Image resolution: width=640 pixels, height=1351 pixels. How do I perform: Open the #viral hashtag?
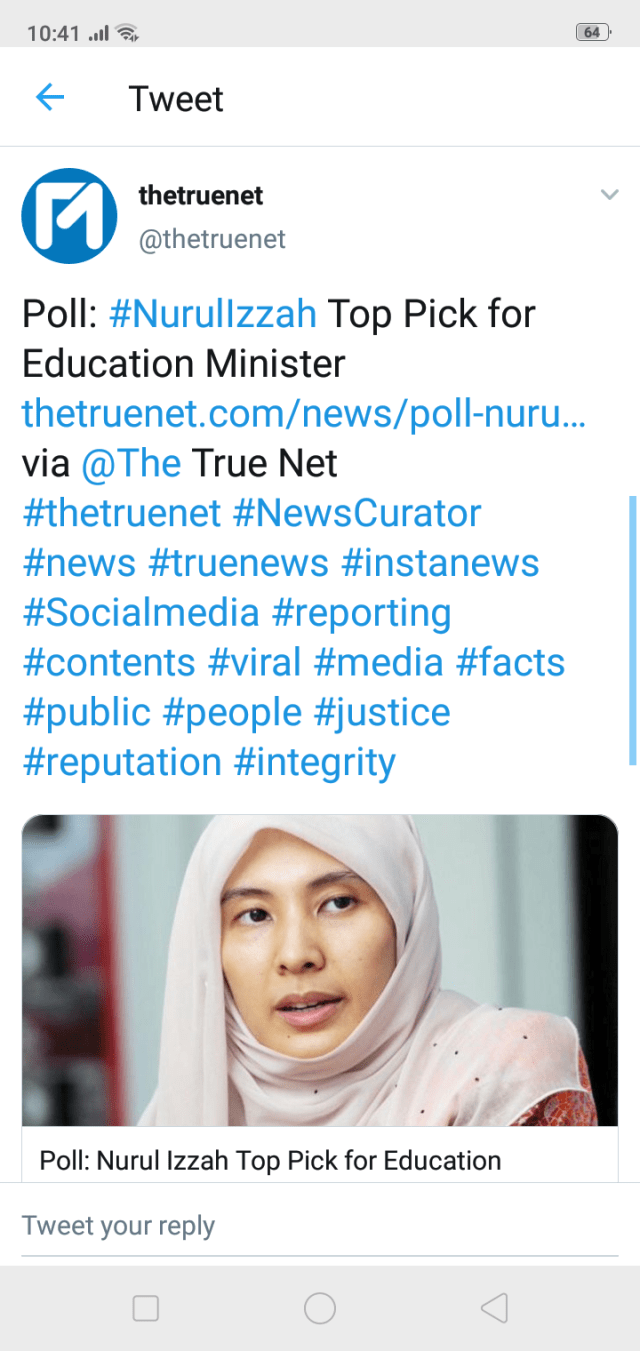[255, 663]
